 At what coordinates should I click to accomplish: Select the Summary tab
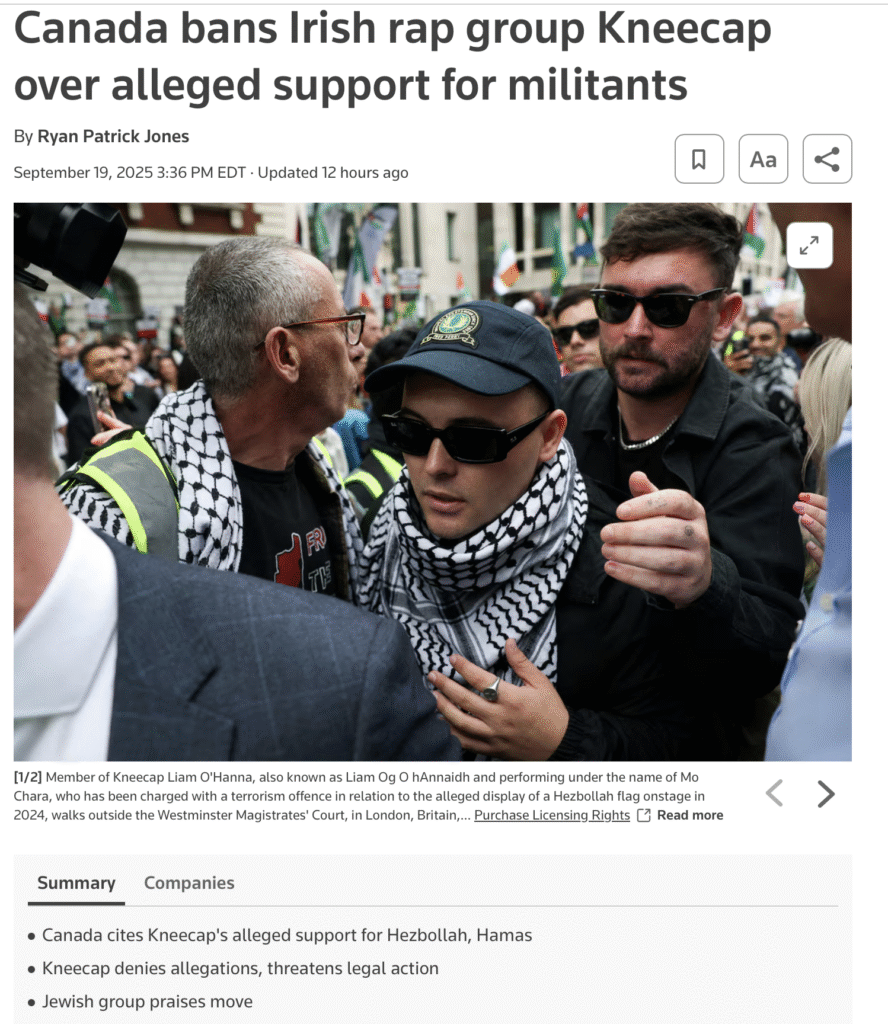(x=76, y=883)
